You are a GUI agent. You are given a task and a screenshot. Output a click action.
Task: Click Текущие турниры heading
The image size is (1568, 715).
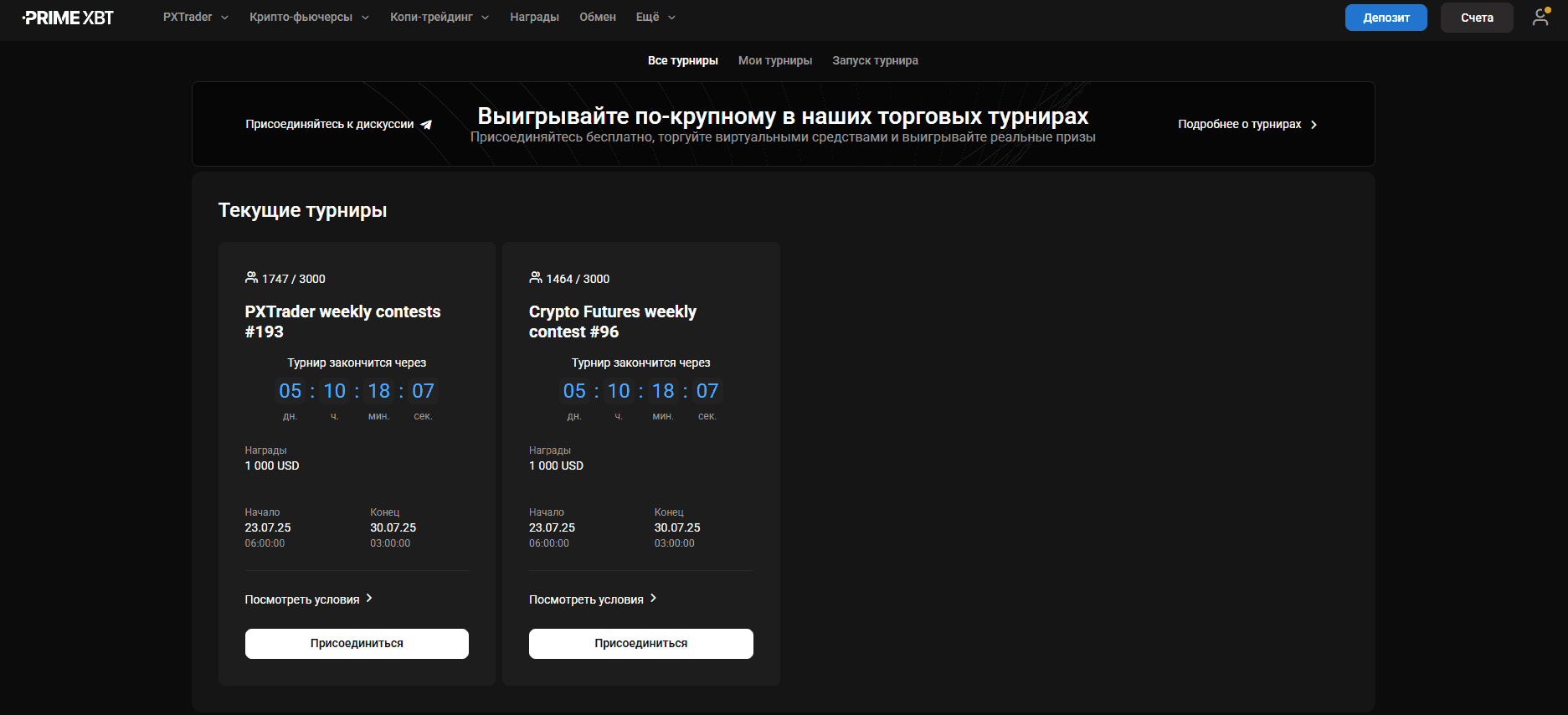pyautogui.click(x=302, y=210)
